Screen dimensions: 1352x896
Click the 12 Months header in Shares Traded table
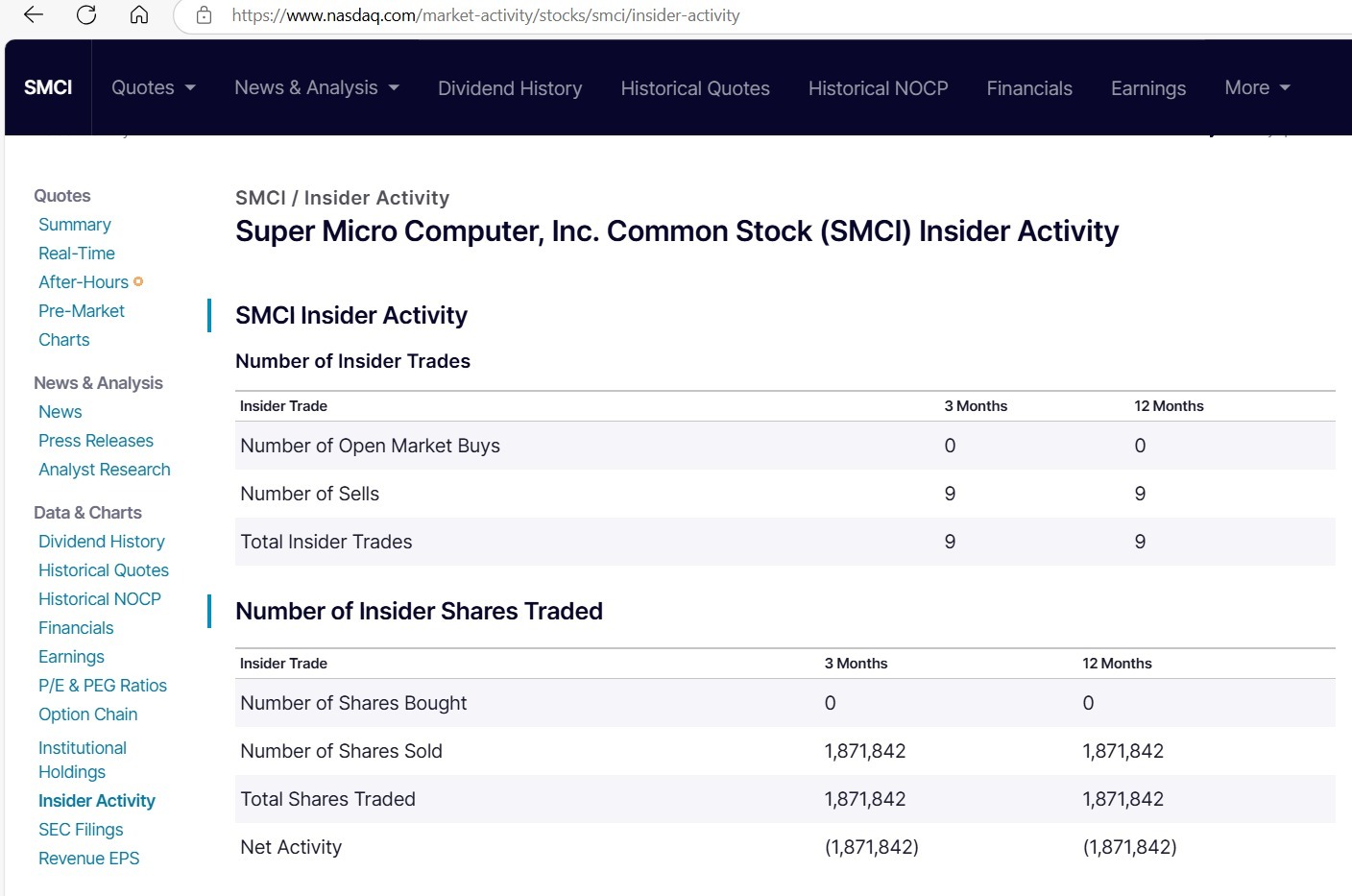point(1117,664)
